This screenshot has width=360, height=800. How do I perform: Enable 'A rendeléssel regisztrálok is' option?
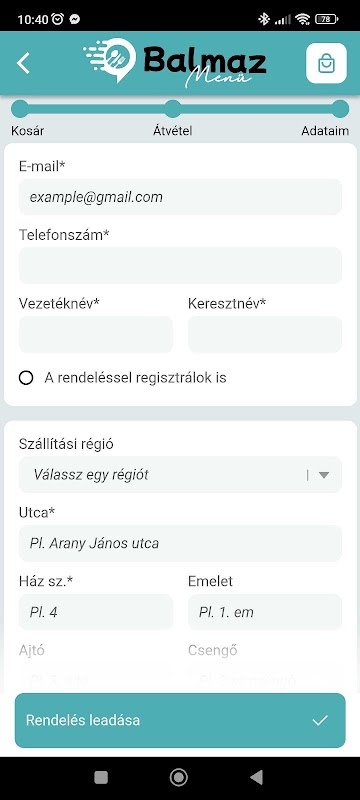[x=26, y=378]
